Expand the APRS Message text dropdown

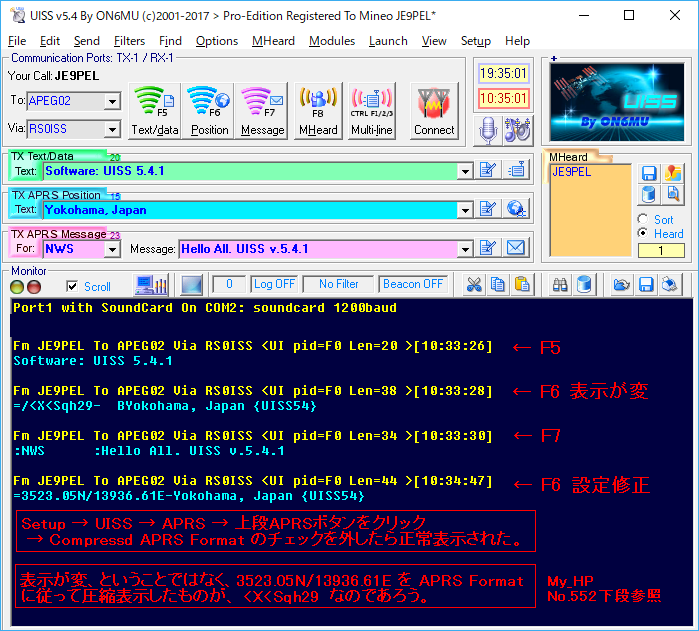(465, 249)
